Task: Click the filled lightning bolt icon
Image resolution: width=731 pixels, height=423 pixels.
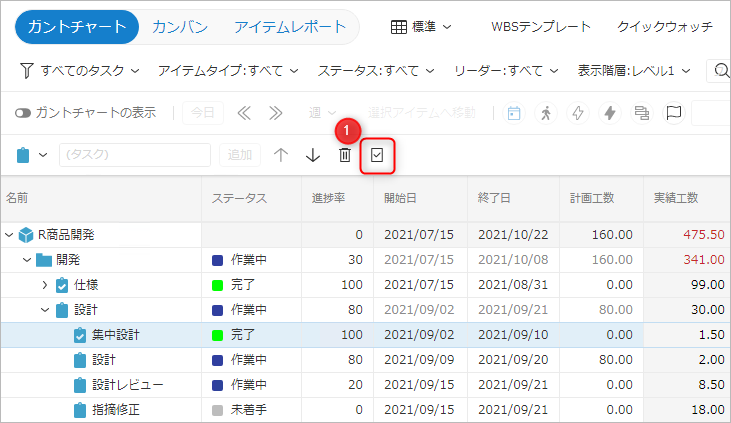Action: (608, 113)
